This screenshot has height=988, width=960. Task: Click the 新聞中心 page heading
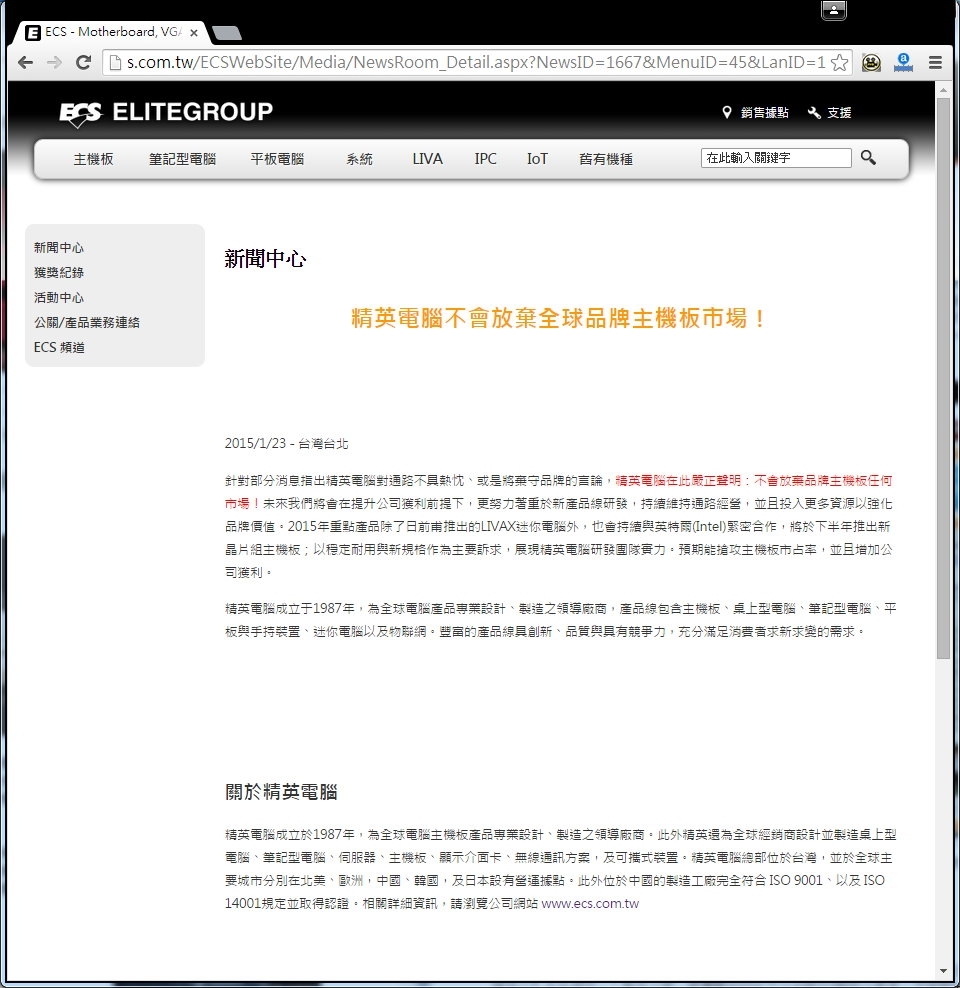tap(265, 259)
